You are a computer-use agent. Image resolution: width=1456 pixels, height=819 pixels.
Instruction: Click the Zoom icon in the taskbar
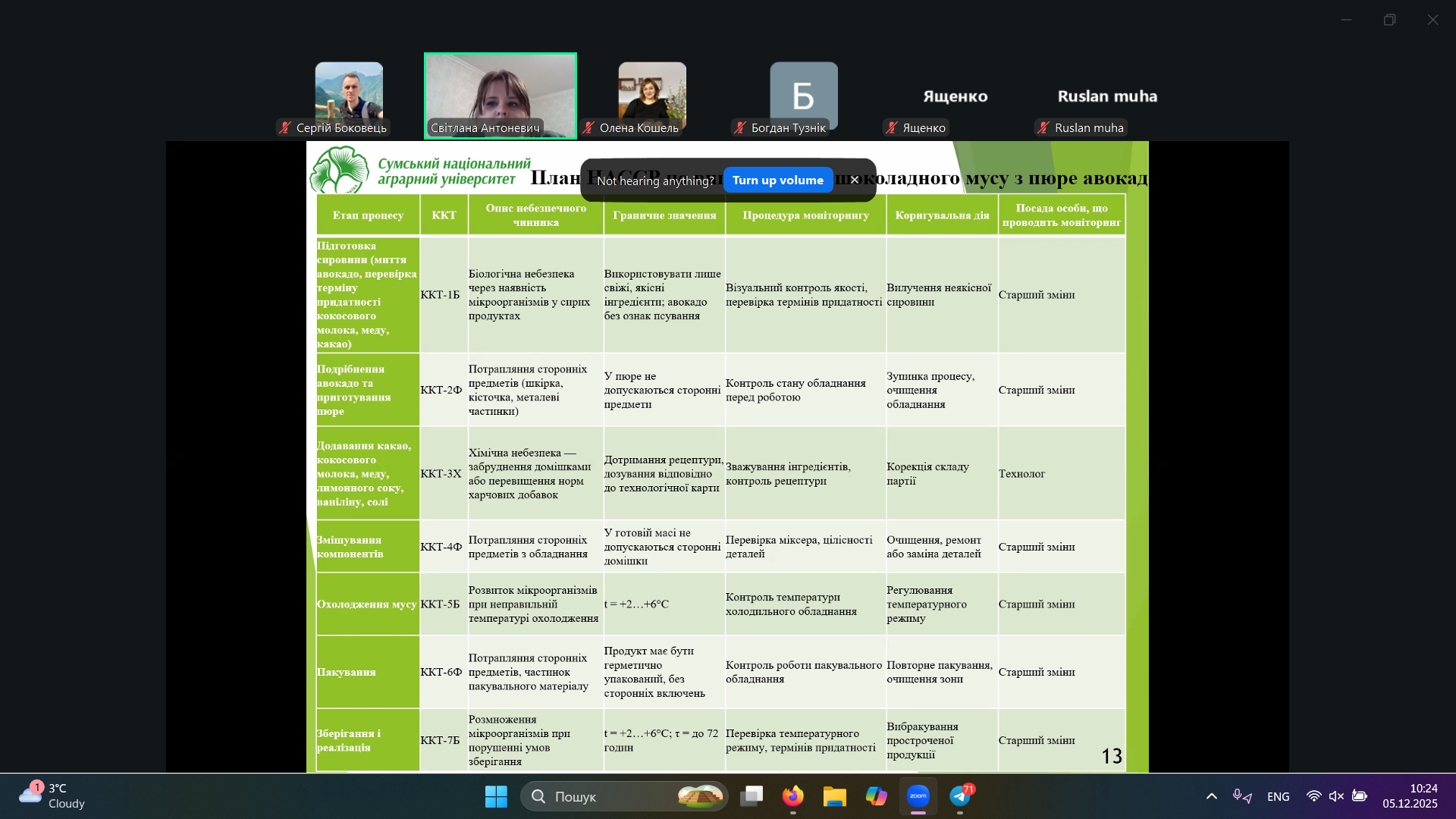pyautogui.click(x=918, y=796)
